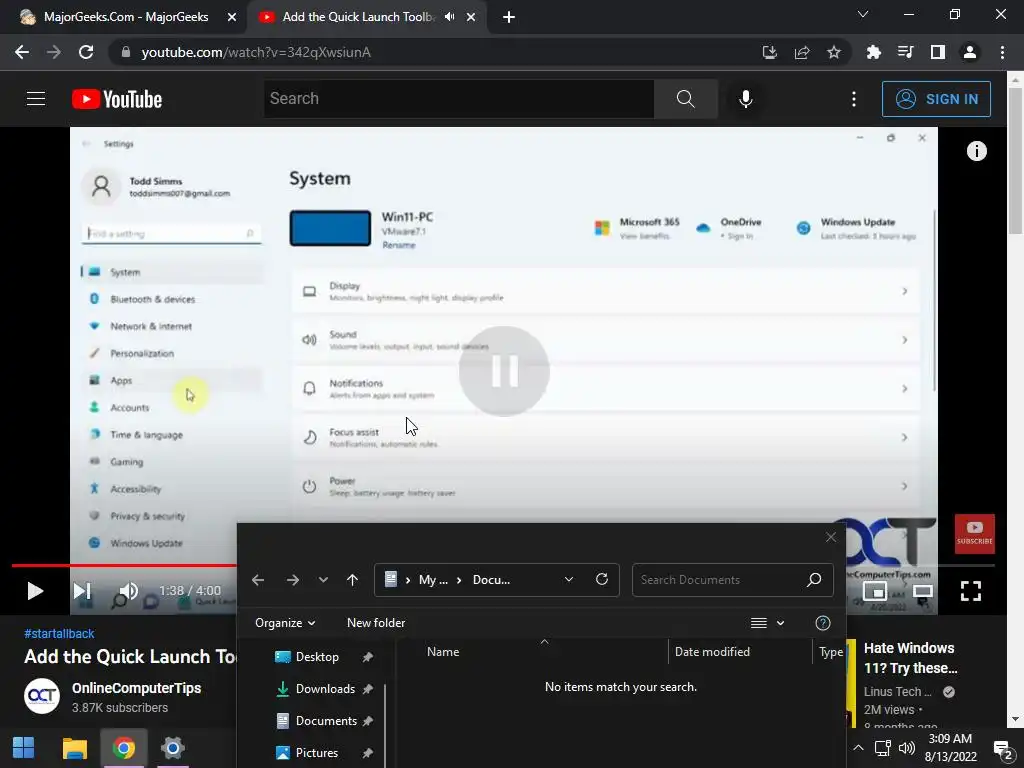The height and width of the screenshot is (768, 1024).
Task: Click the Subscribe watermark on video
Action: (x=974, y=534)
